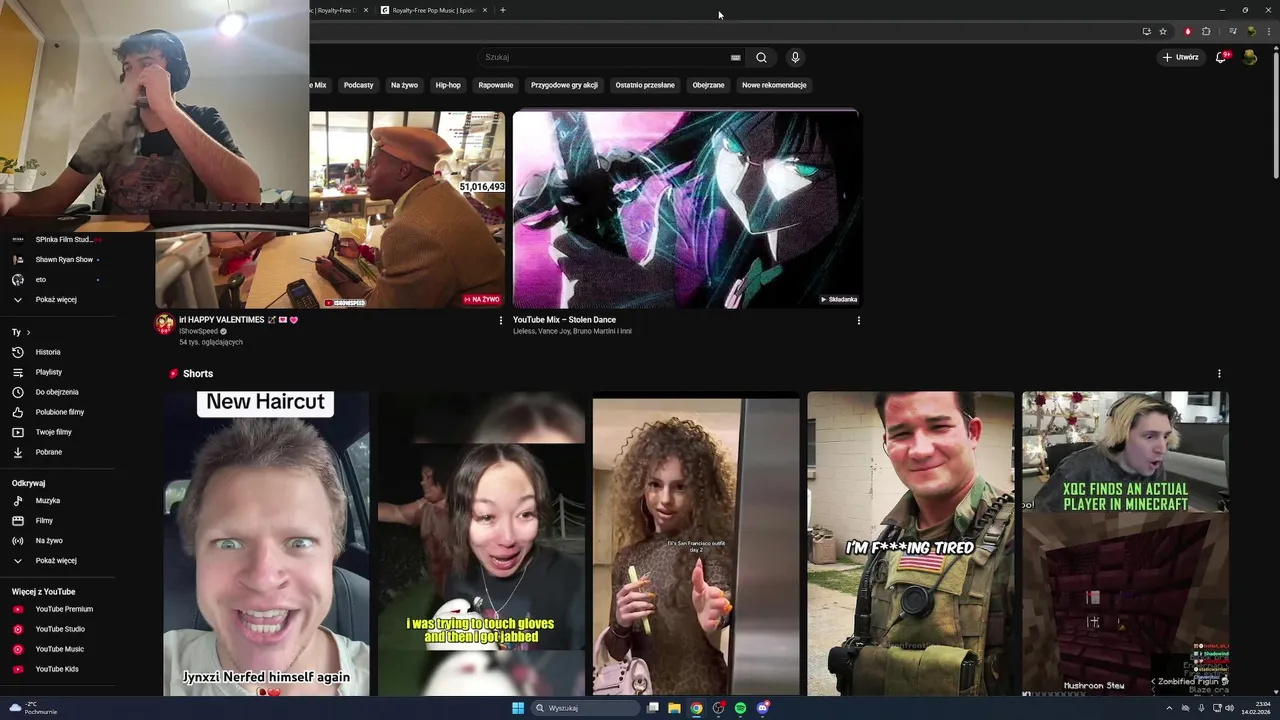The image size is (1280, 720).
Task: Bookmark this page with the star icon
Action: pos(1163,31)
